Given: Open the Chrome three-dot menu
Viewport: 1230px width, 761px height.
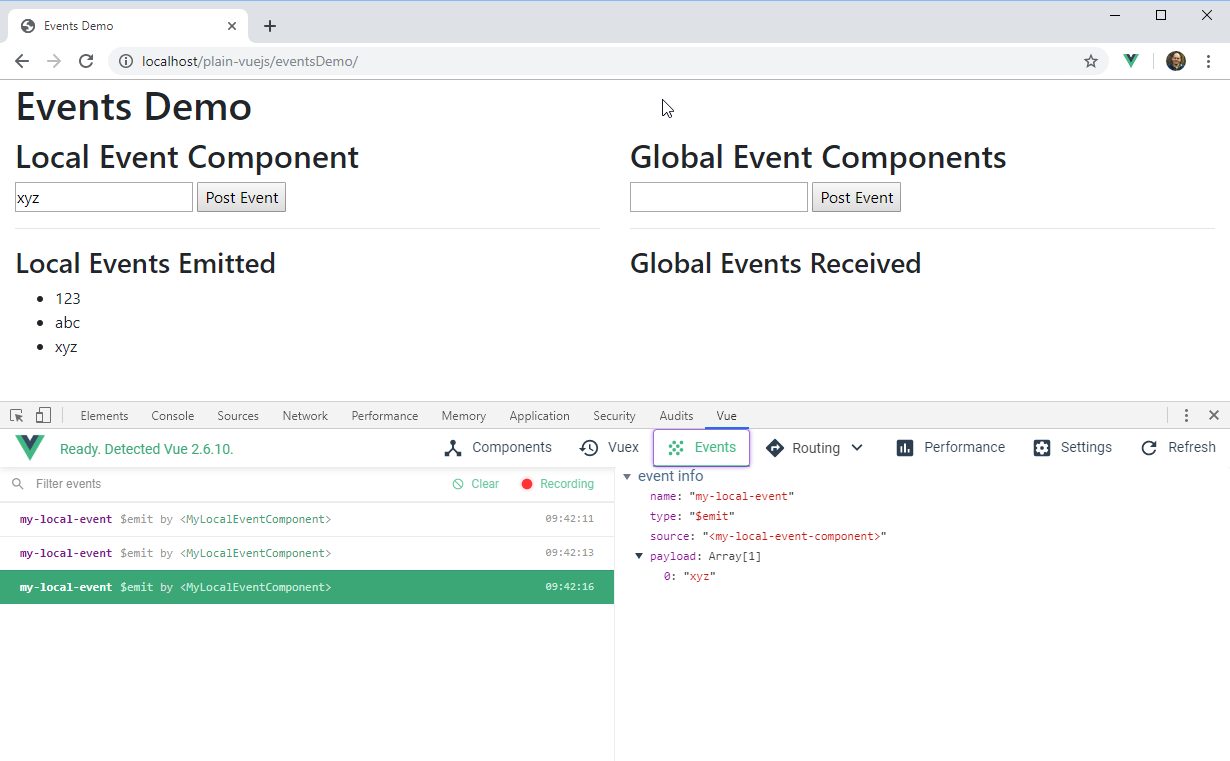Looking at the screenshot, I should pos(1209,61).
